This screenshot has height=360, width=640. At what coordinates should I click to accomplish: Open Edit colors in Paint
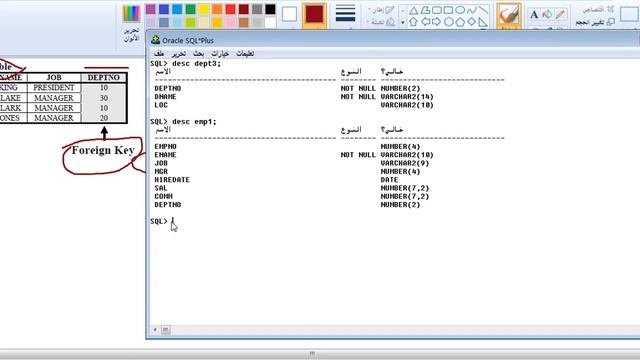tap(131, 23)
